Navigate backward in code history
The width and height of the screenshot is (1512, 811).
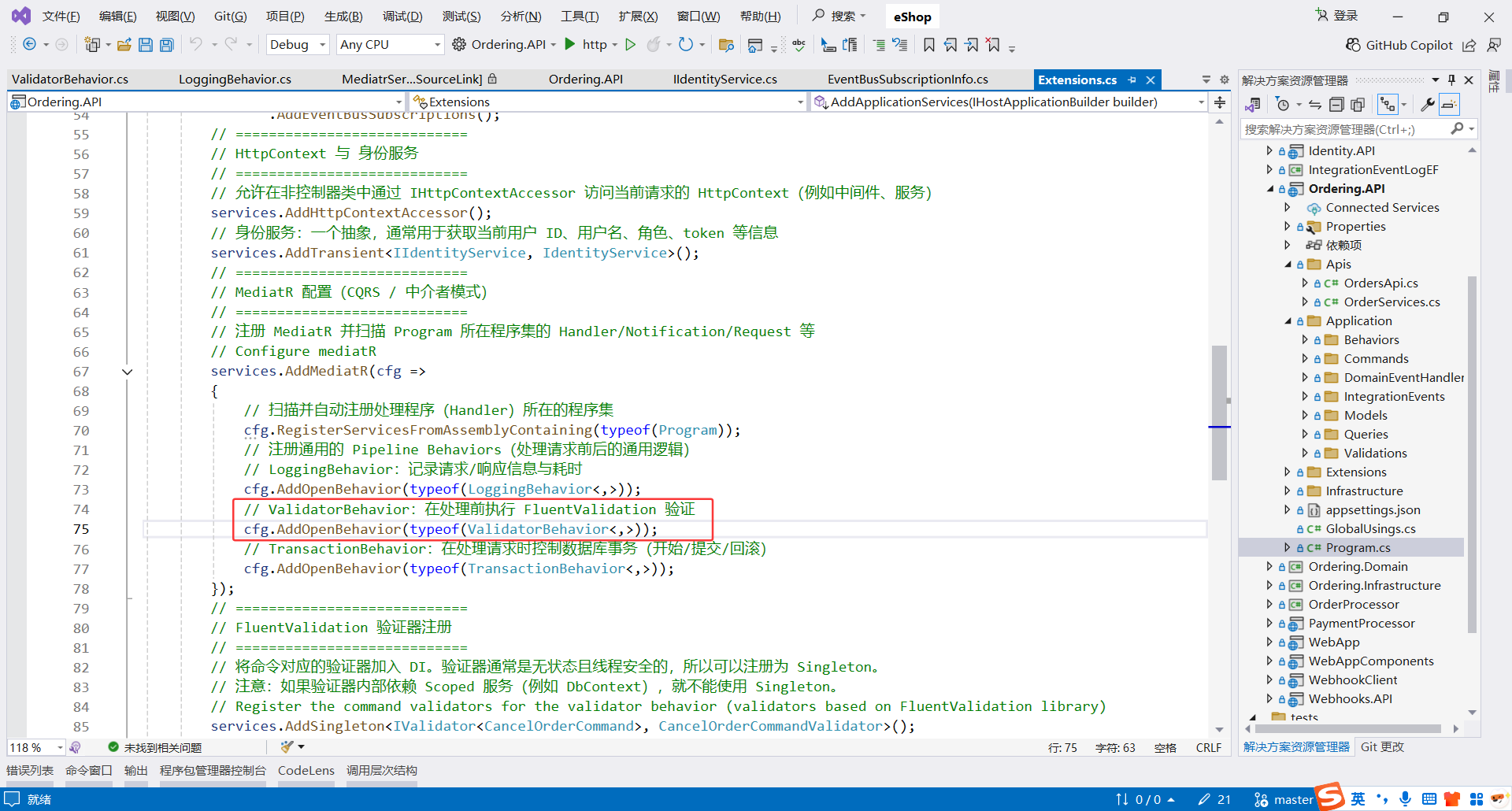click(28, 44)
